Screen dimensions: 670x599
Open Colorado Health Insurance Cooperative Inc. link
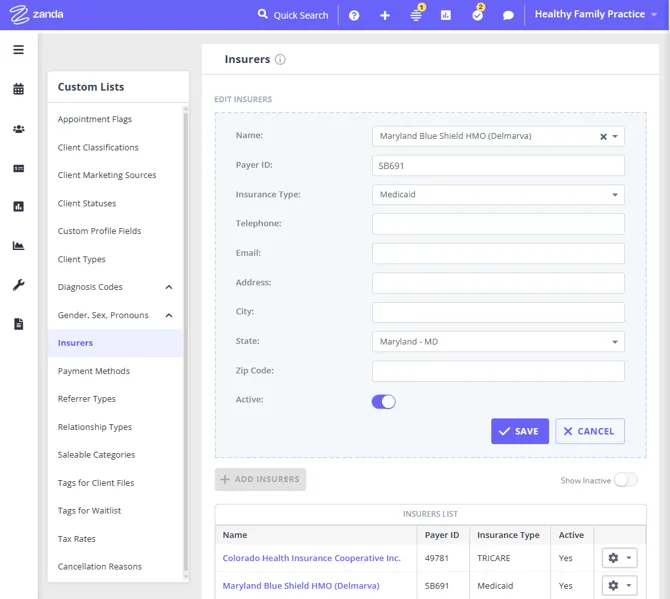pos(311,558)
